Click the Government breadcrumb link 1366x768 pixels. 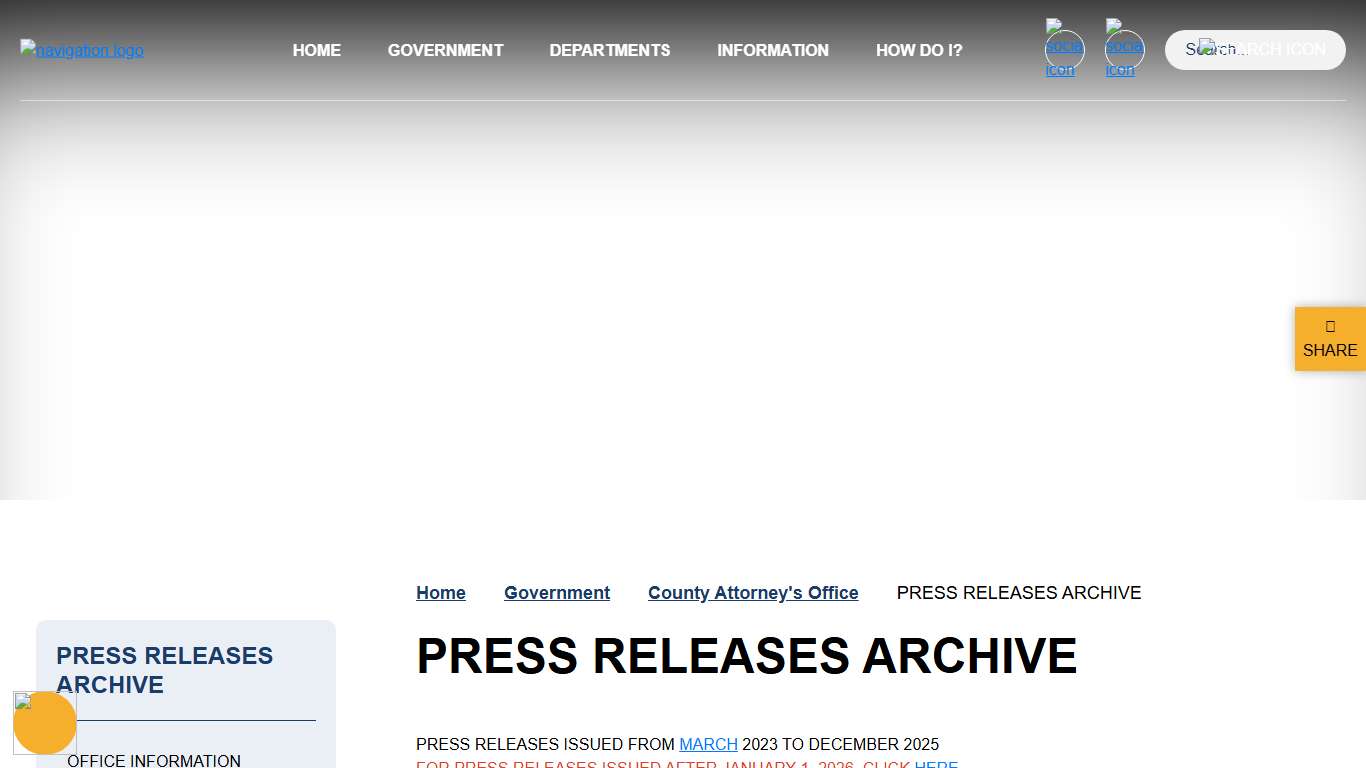[556, 593]
